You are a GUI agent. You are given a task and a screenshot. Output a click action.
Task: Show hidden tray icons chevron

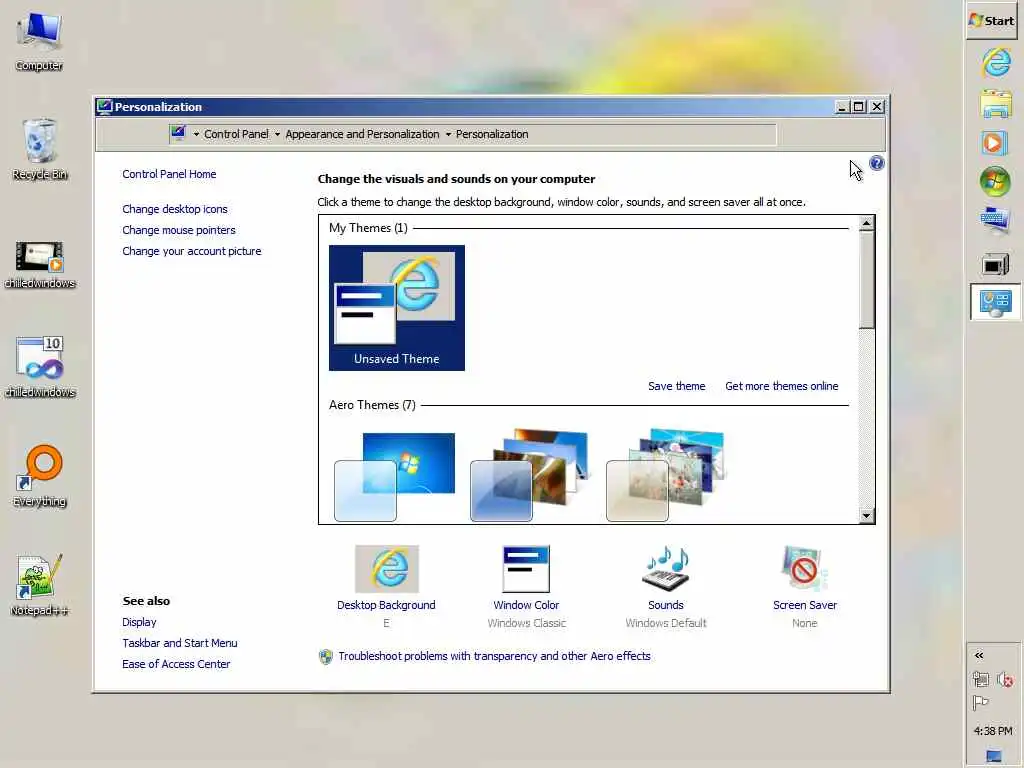pyautogui.click(x=979, y=655)
